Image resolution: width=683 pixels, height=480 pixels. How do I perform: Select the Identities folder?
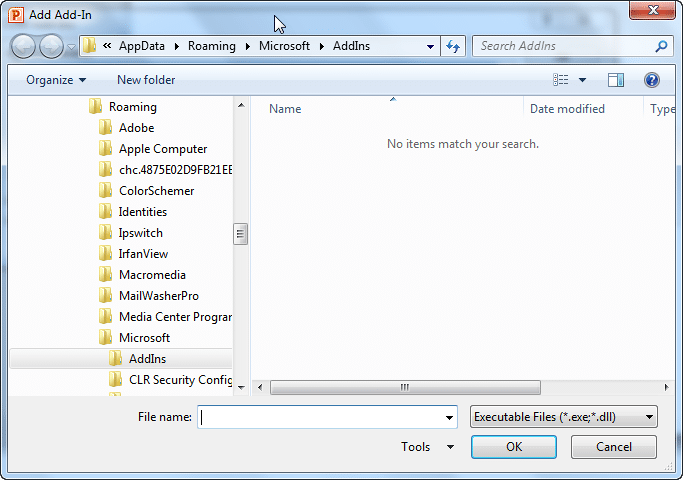(142, 212)
